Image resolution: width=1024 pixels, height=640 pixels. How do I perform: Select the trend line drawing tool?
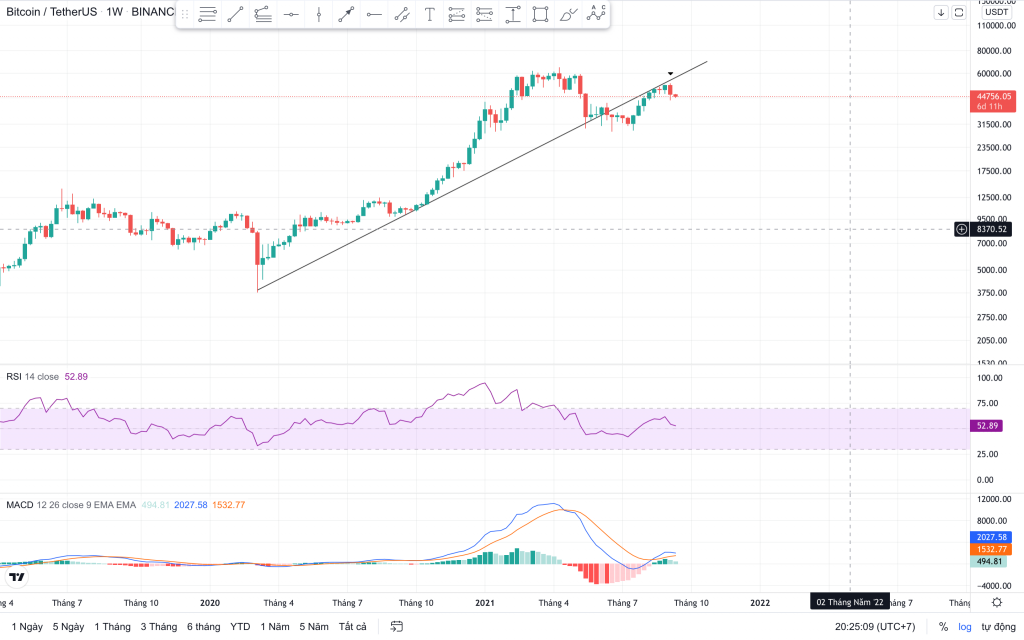click(235, 14)
